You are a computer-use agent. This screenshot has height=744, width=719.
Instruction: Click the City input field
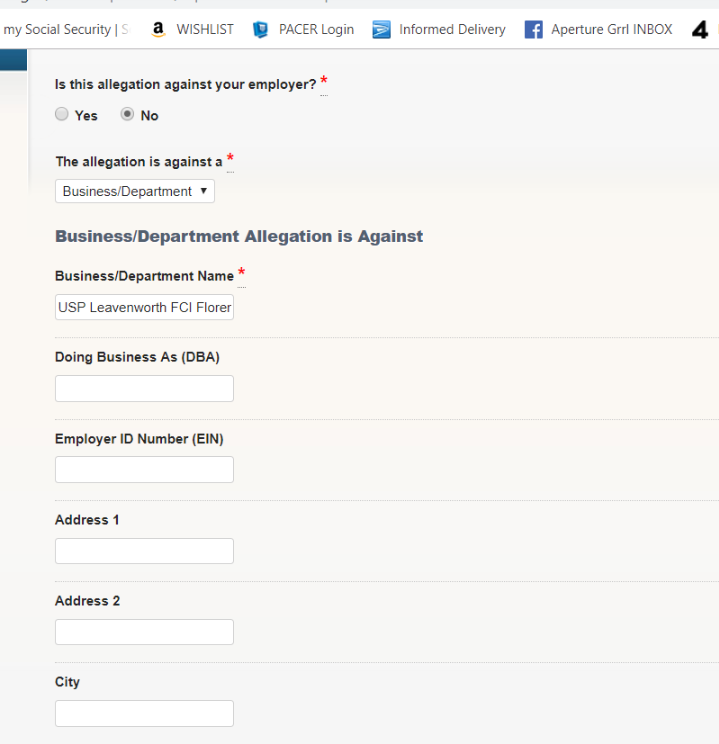pyautogui.click(x=144, y=714)
